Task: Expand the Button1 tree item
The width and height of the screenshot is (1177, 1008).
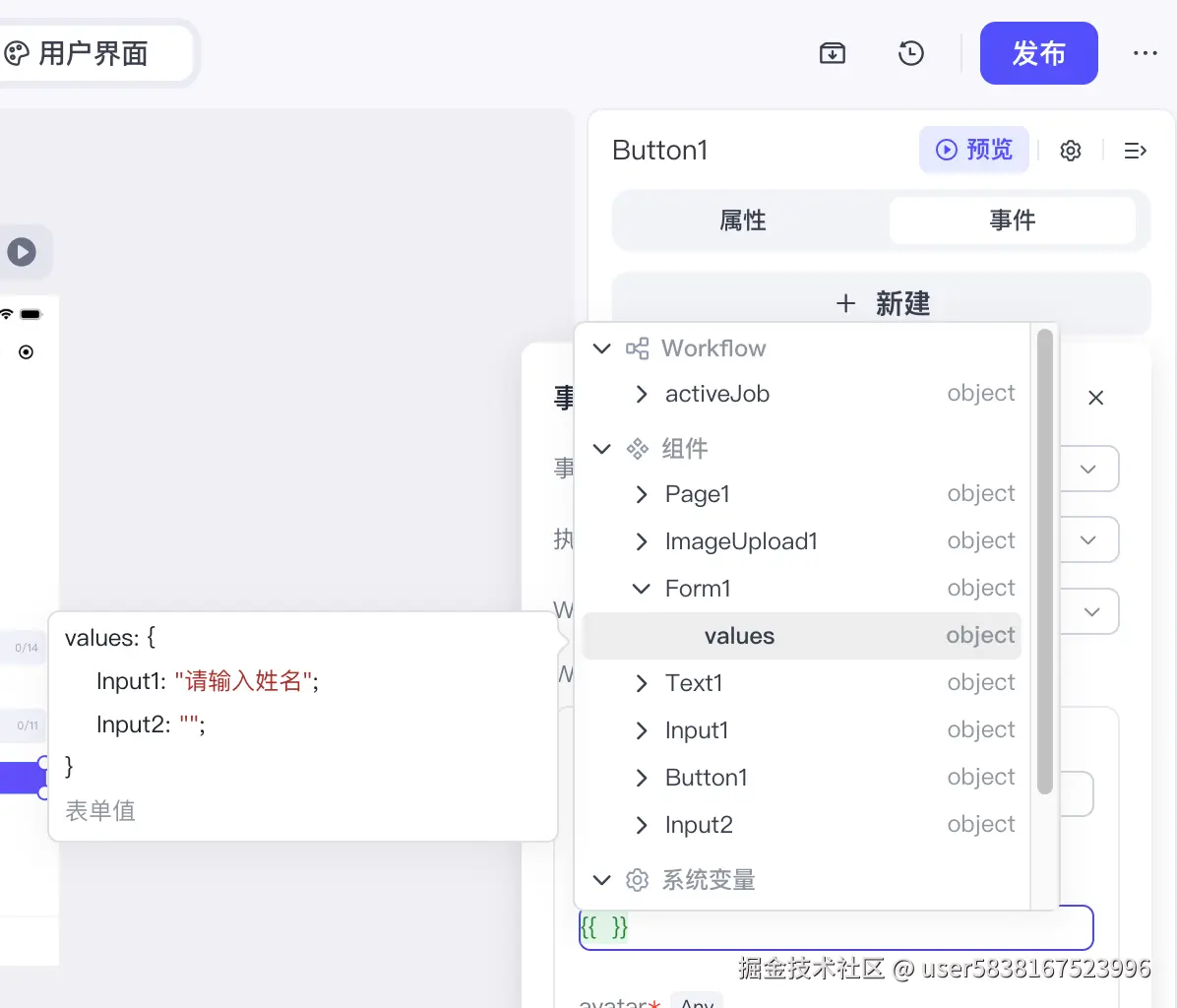Action: (641, 778)
